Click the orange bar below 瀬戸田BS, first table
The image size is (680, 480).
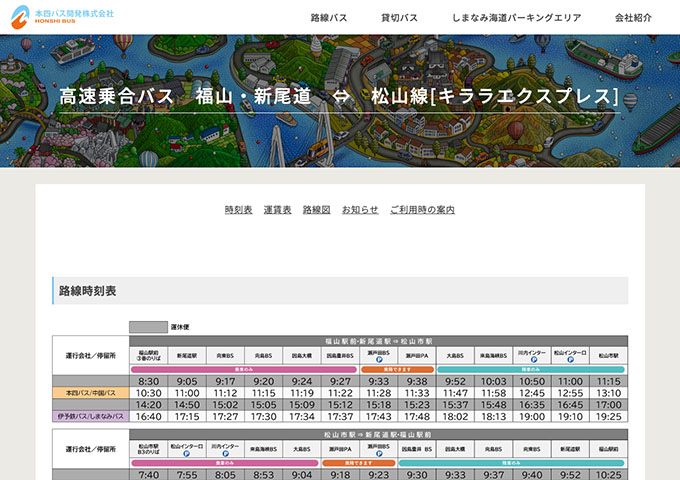tap(397, 369)
